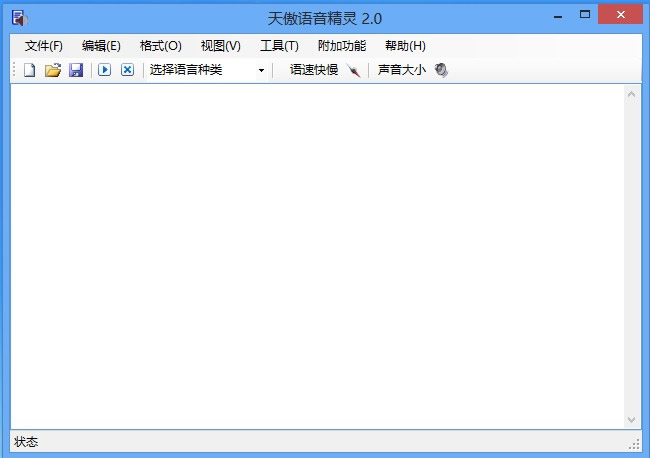Click the 状态 status bar text
This screenshot has width=650, height=458.
point(26,442)
